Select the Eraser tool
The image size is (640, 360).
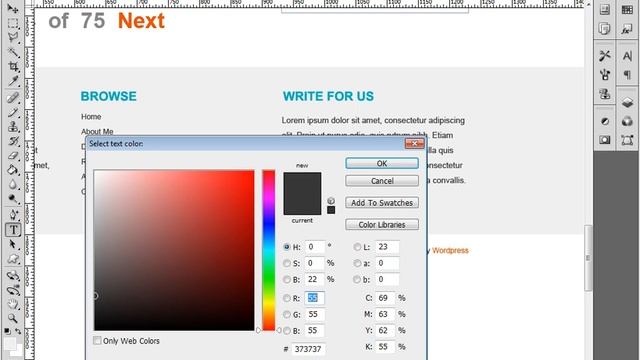tap(13, 156)
